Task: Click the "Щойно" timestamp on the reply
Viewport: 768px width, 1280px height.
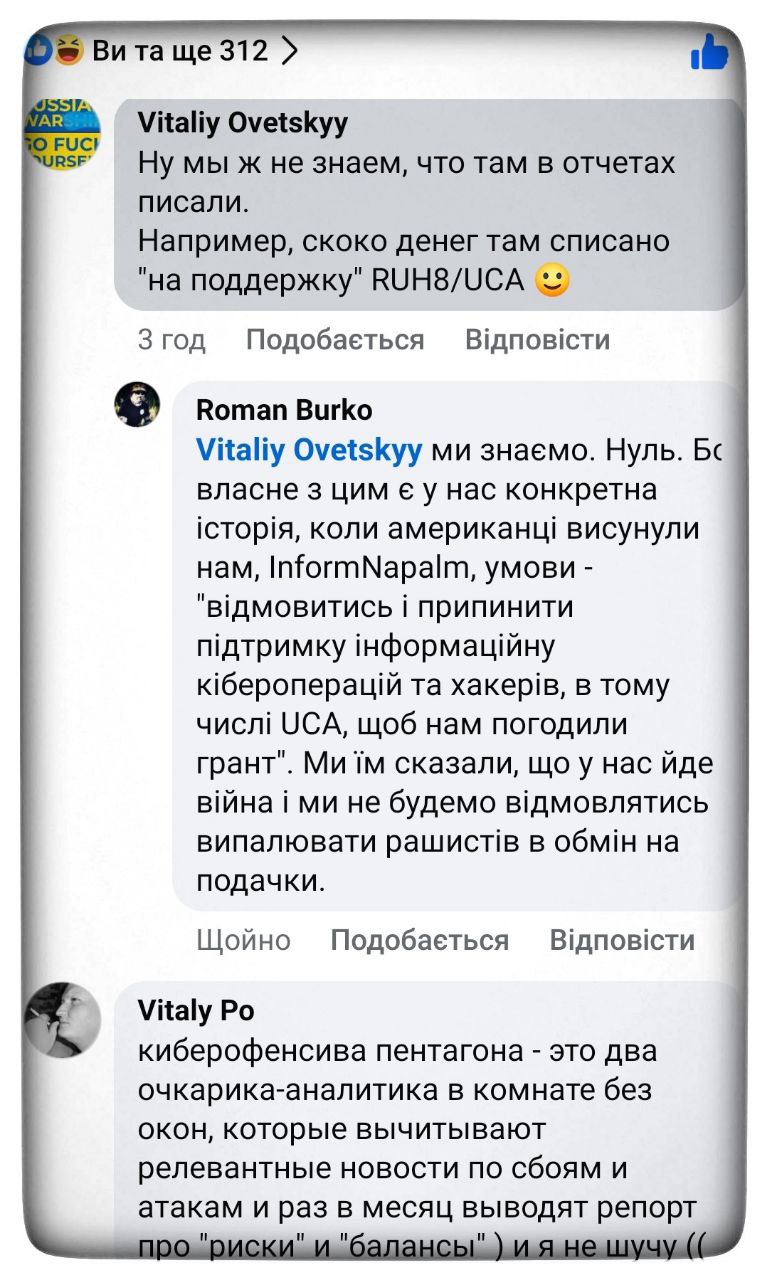Action: tap(243, 940)
